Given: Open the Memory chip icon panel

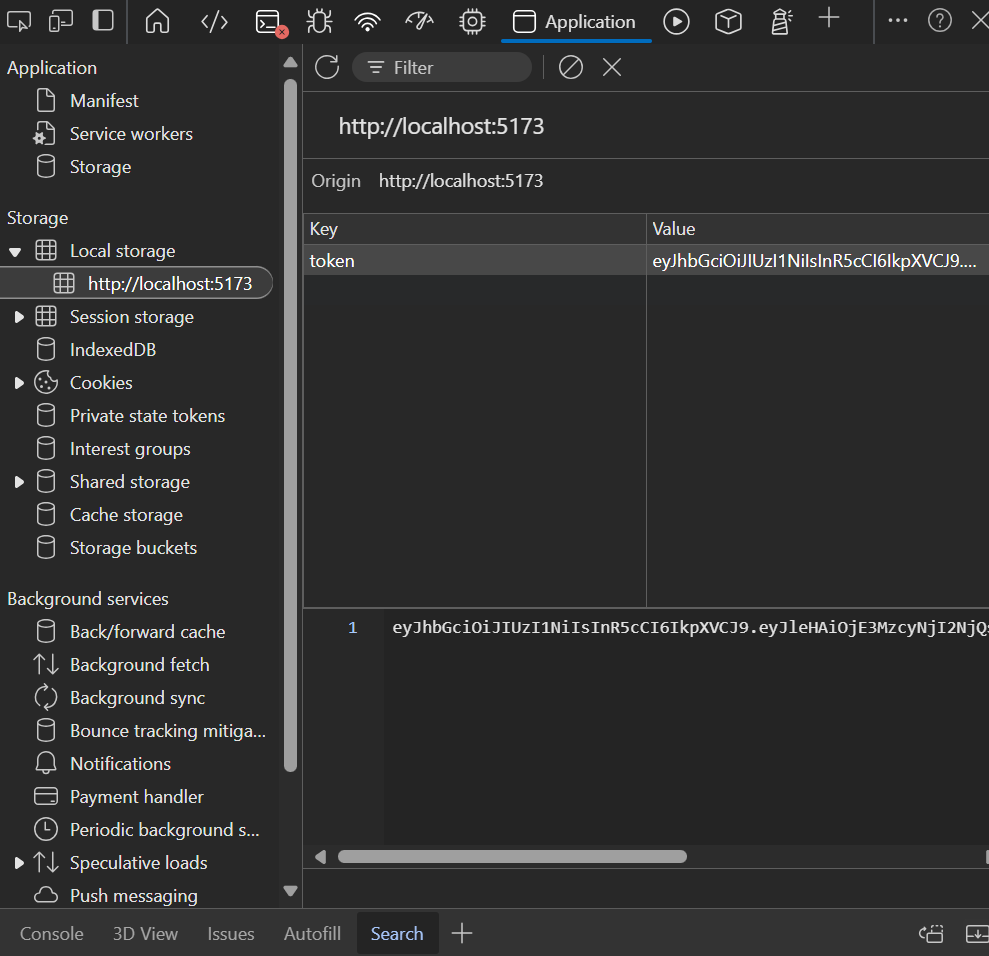Looking at the screenshot, I should [x=472, y=21].
